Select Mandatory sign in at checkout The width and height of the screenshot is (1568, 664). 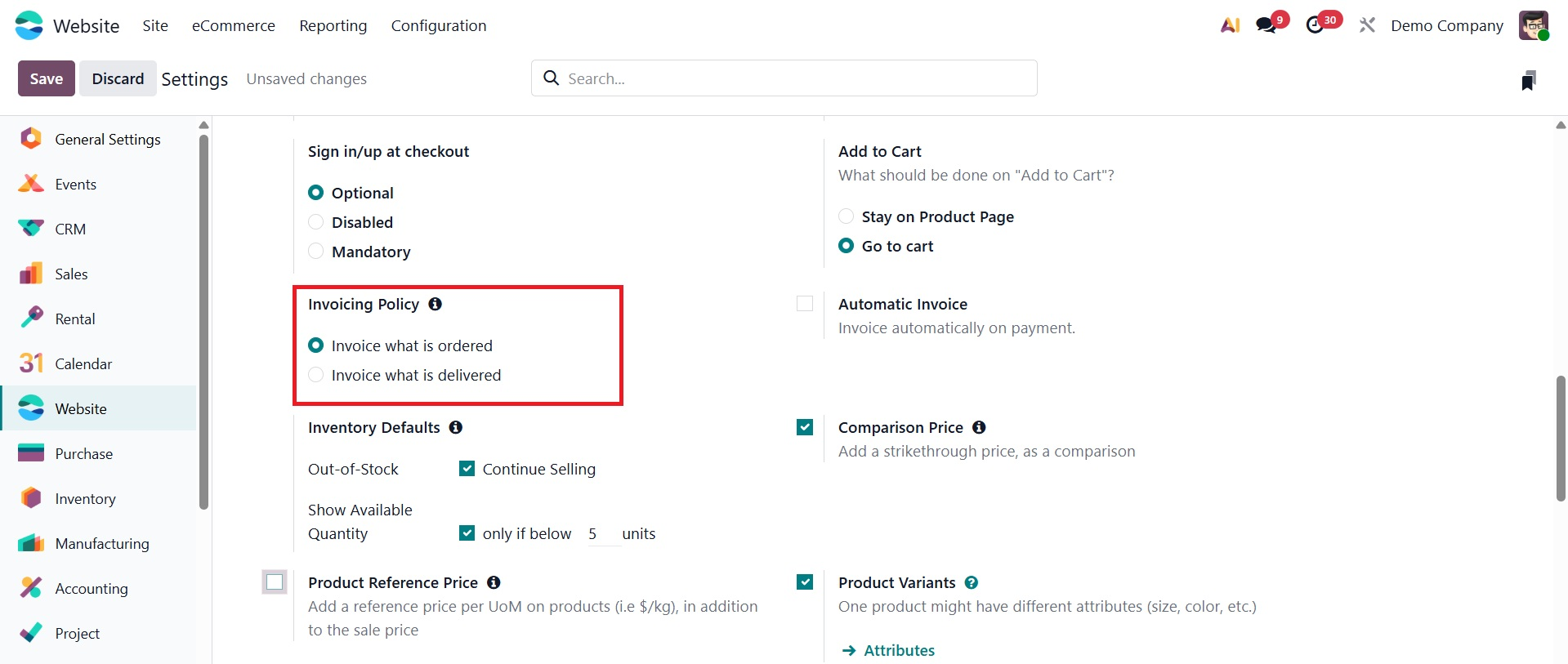(x=316, y=252)
